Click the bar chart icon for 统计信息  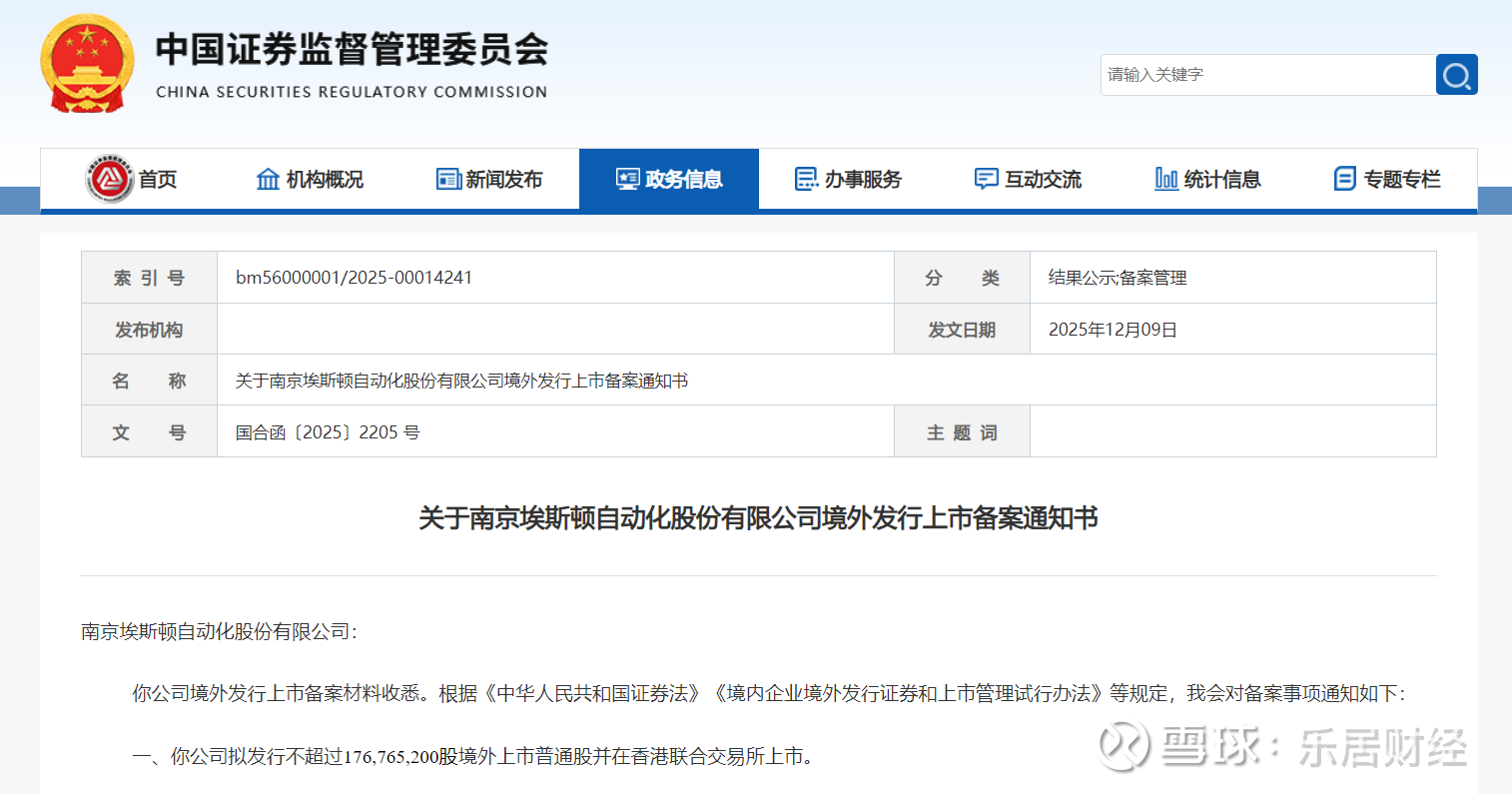tap(1166, 179)
